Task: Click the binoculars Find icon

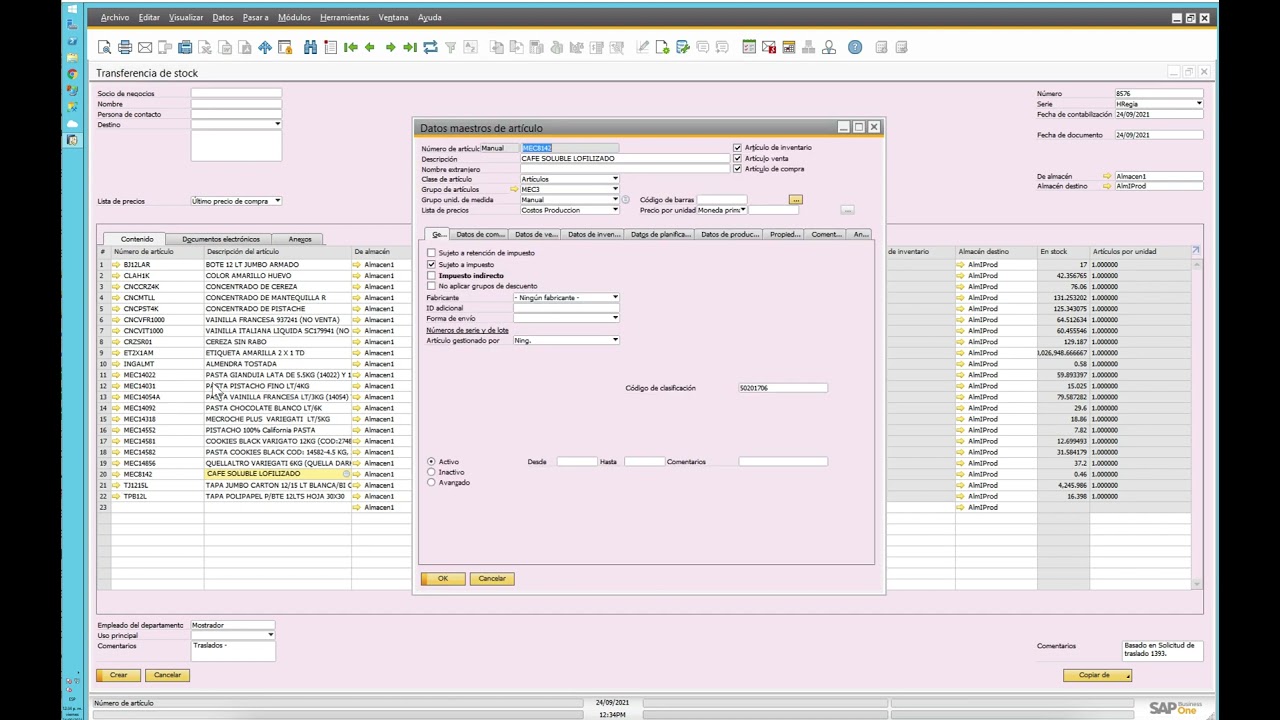Action: point(310,47)
